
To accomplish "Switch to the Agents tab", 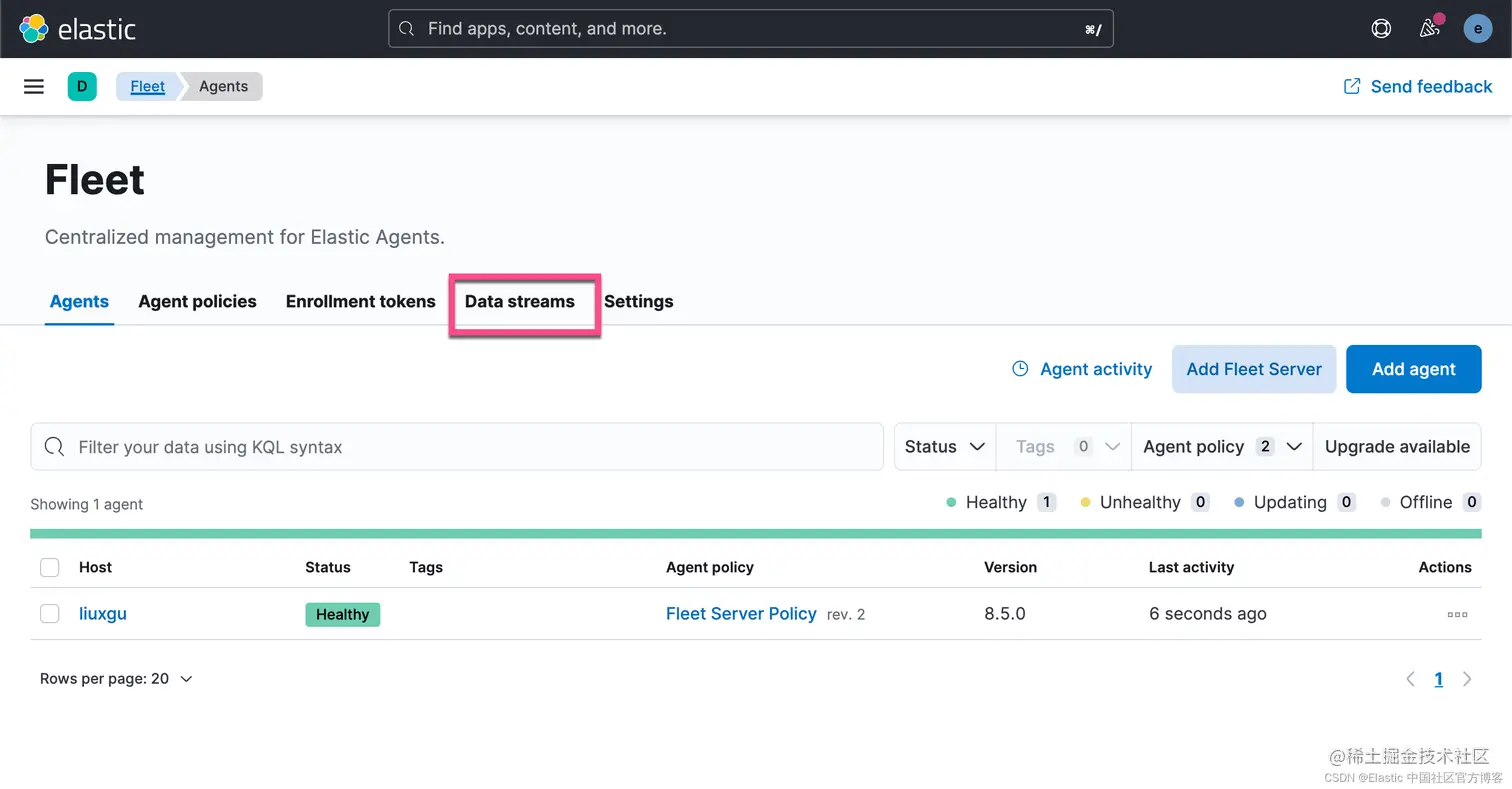I will coord(79,301).
